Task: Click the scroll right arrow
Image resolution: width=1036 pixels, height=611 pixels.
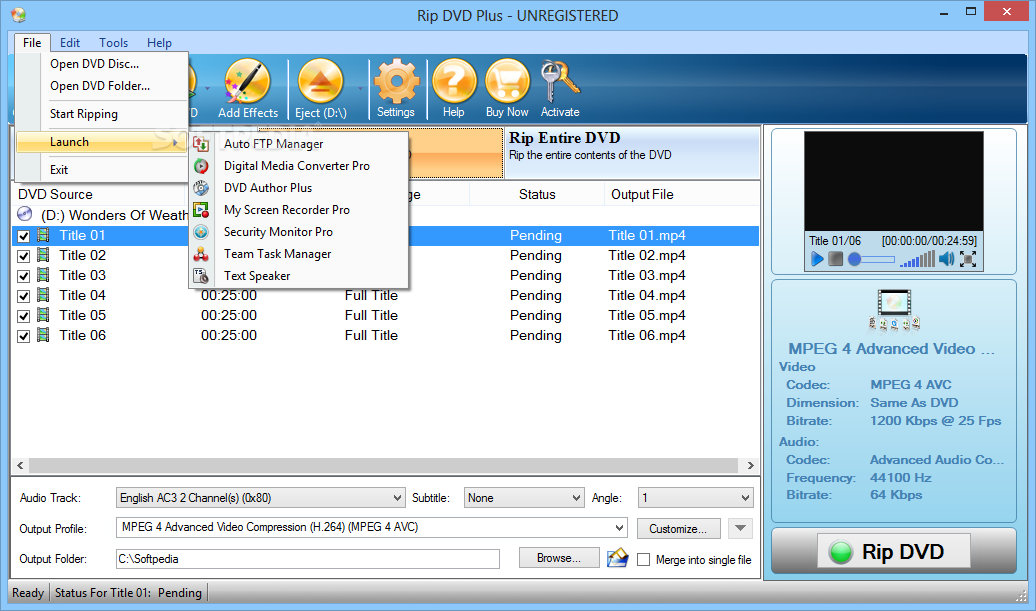Action: [751, 465]
